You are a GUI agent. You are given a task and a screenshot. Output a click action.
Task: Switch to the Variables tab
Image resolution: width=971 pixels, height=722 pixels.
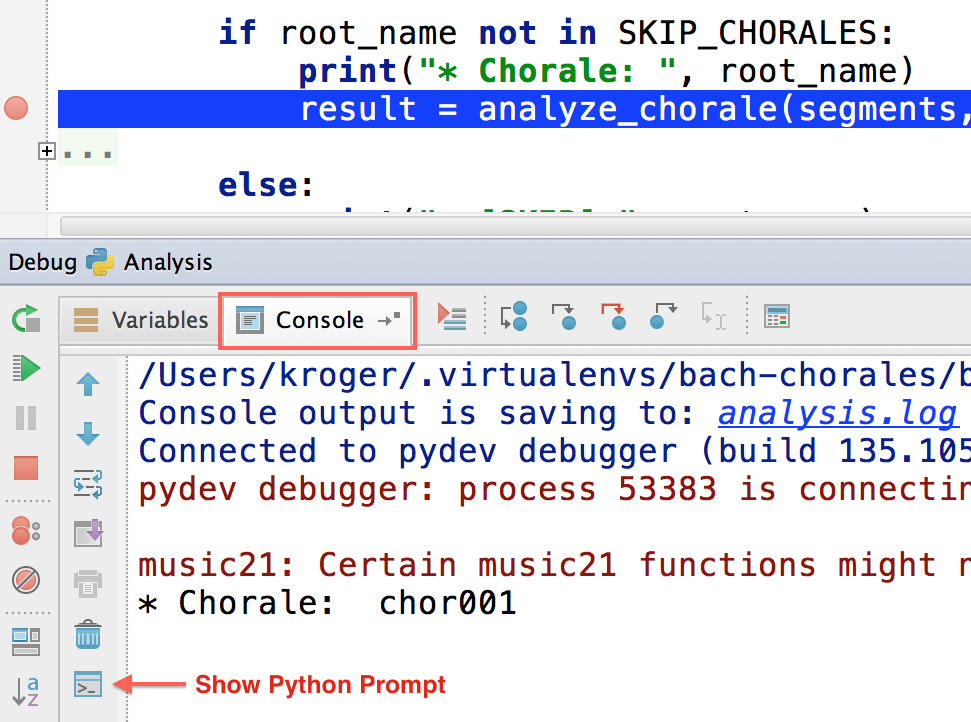click(141, 320)
